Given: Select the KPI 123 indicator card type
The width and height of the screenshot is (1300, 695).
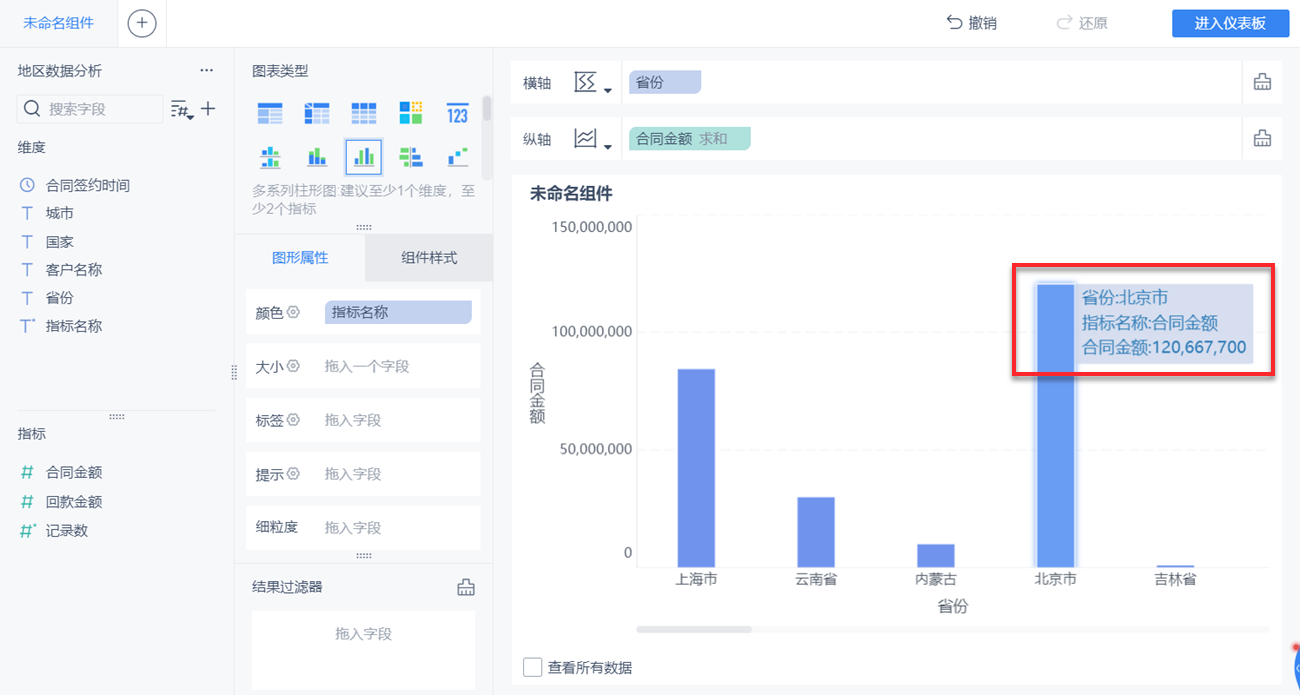Looking at the screenshot, I should pos(458,113).
